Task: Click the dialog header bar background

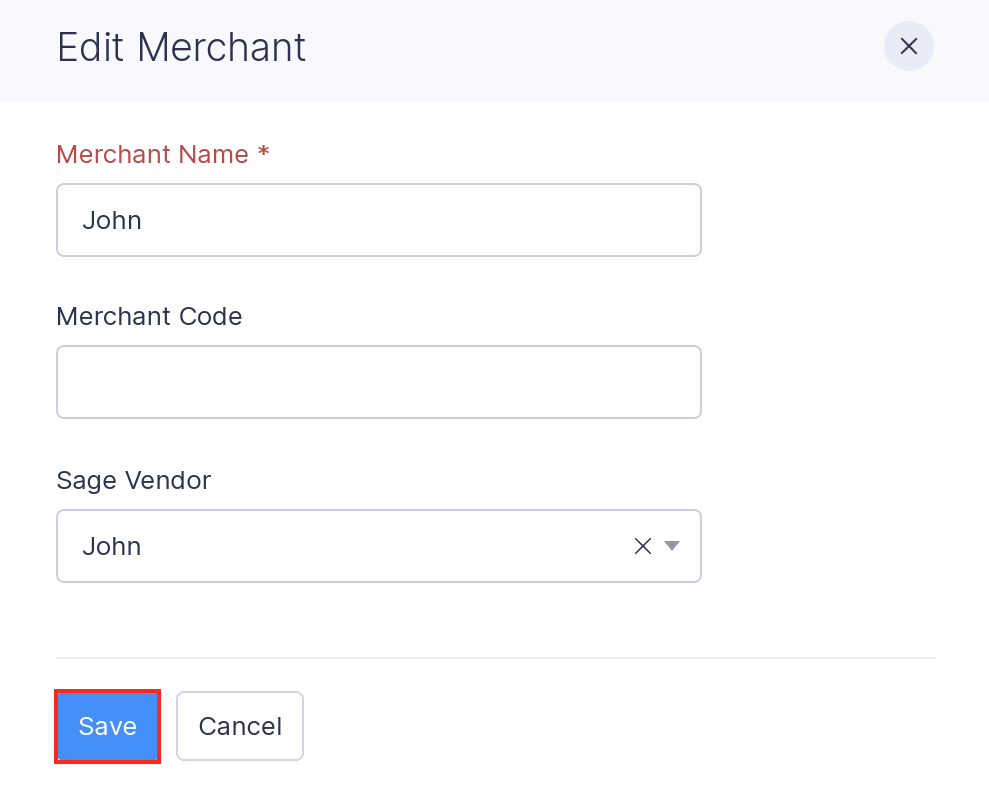Action: click(x=600, y=48)
